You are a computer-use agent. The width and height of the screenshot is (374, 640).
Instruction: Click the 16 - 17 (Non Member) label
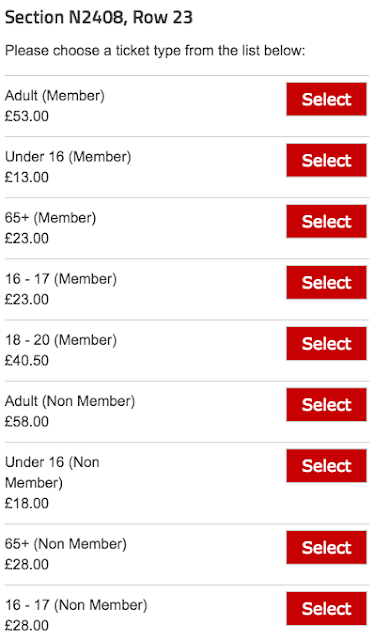[x=76, y=605]
